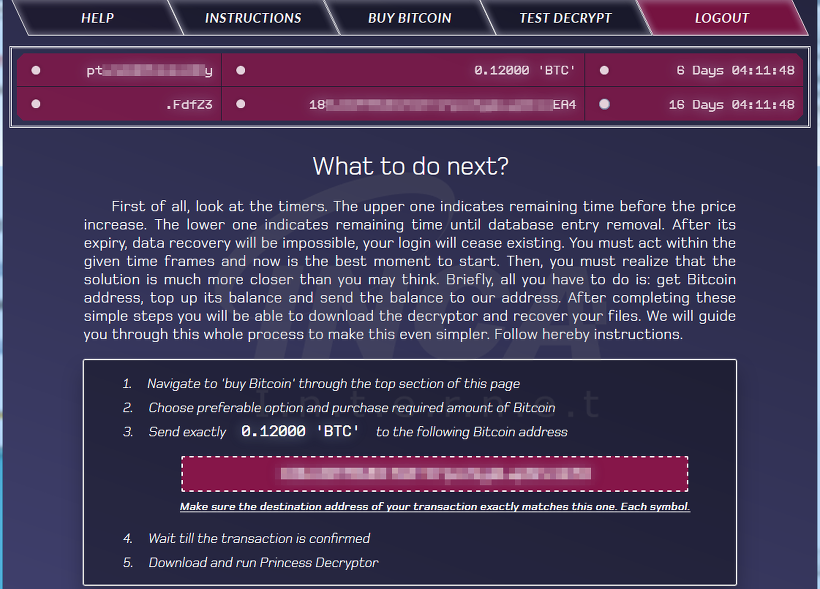Open the BUY BITCOIN tab
This screenshot has height=589, width=820.
point(409,18)
